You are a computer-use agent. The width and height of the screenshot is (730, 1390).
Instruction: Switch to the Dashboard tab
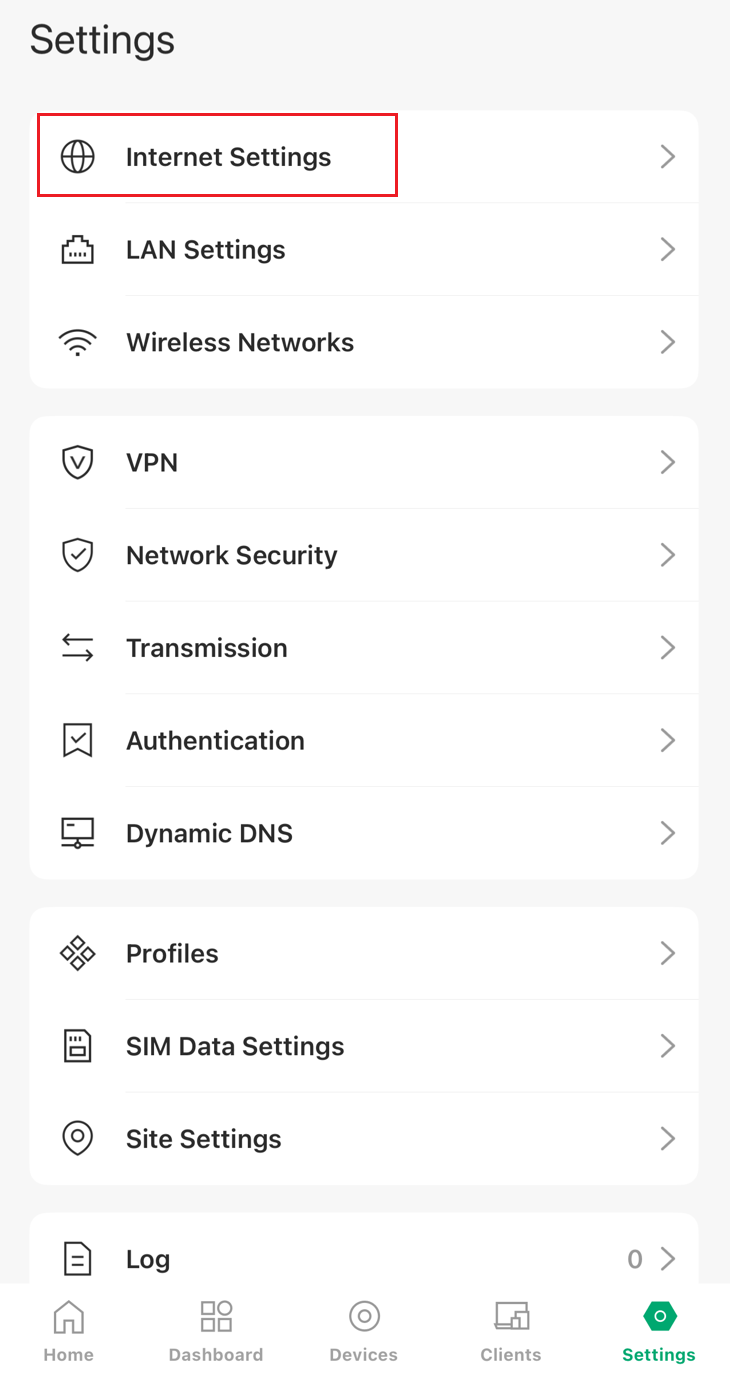(216, 1332)
